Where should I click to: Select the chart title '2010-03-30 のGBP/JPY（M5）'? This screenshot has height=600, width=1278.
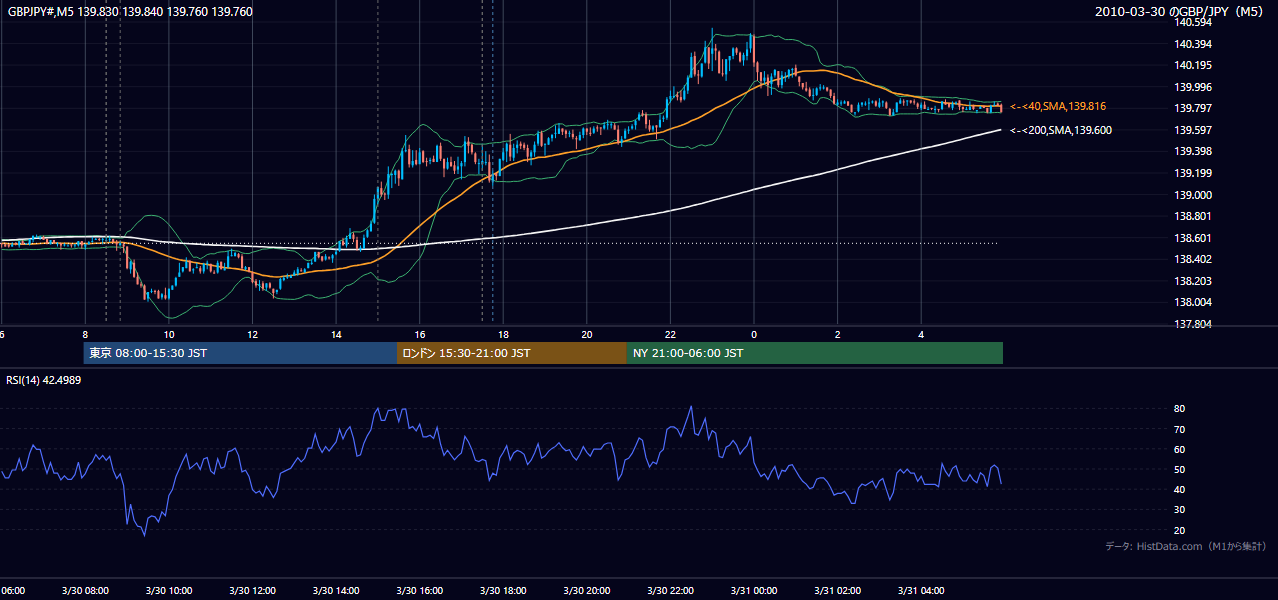[x=1181, y=12]
